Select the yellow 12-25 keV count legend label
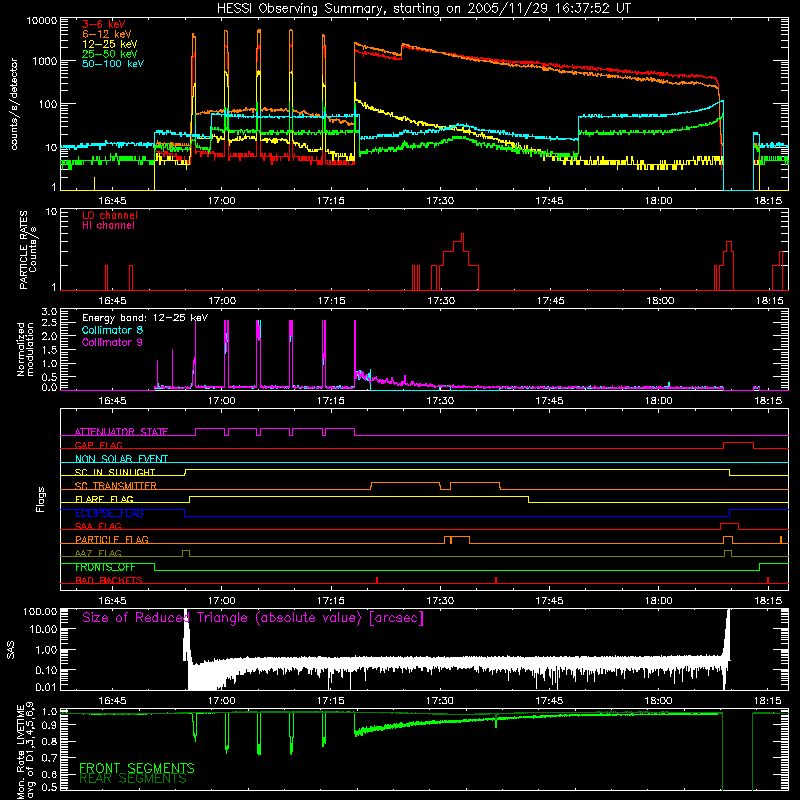 (110, 44)
